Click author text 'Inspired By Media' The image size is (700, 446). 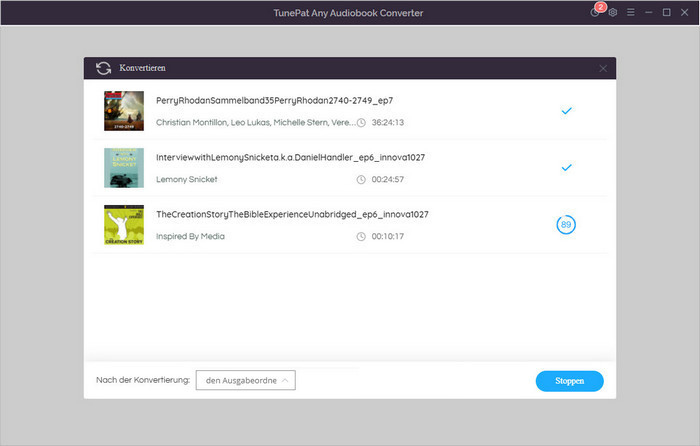point(190,236)
